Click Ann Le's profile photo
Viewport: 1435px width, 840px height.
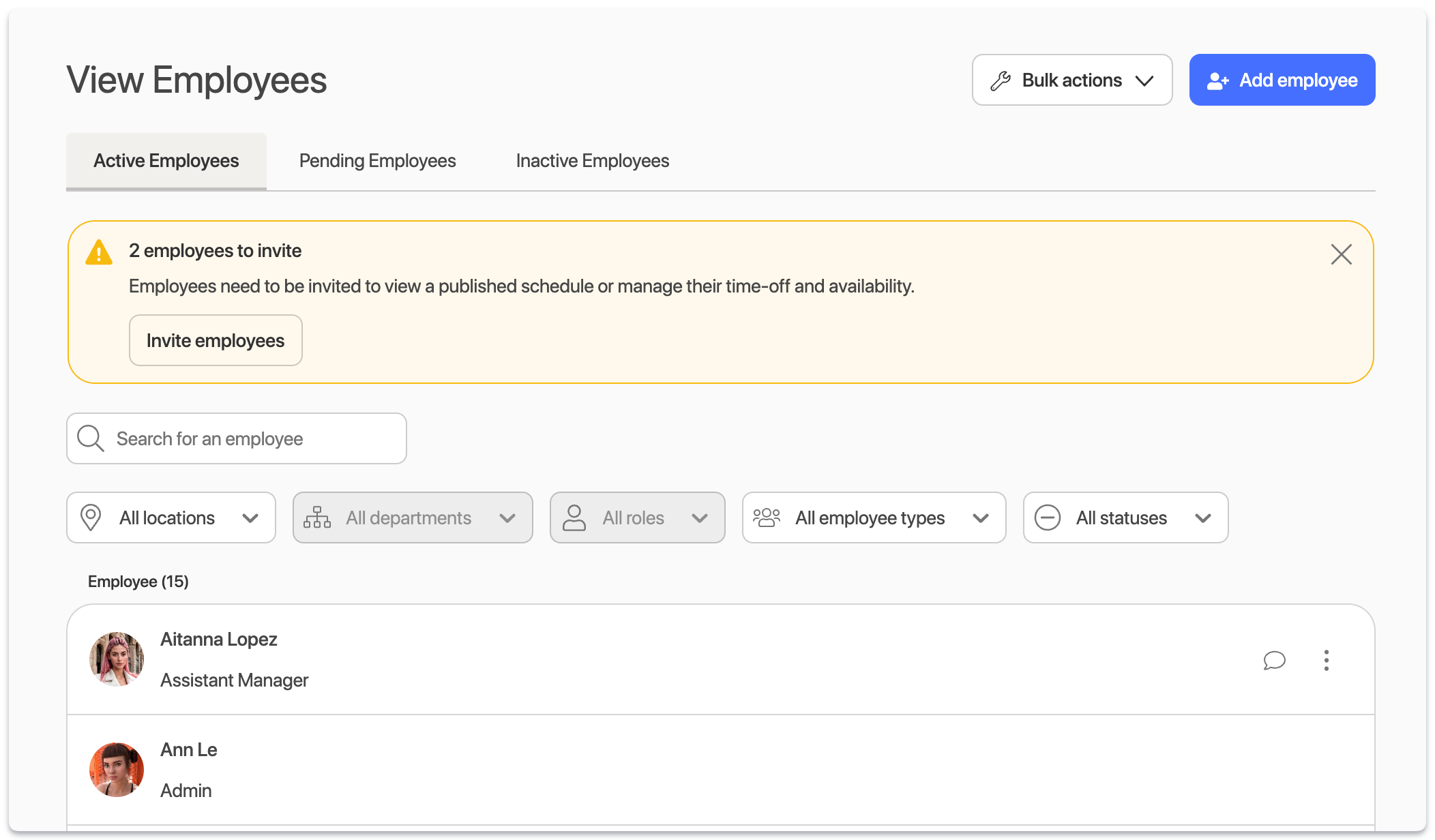point(117,770)
